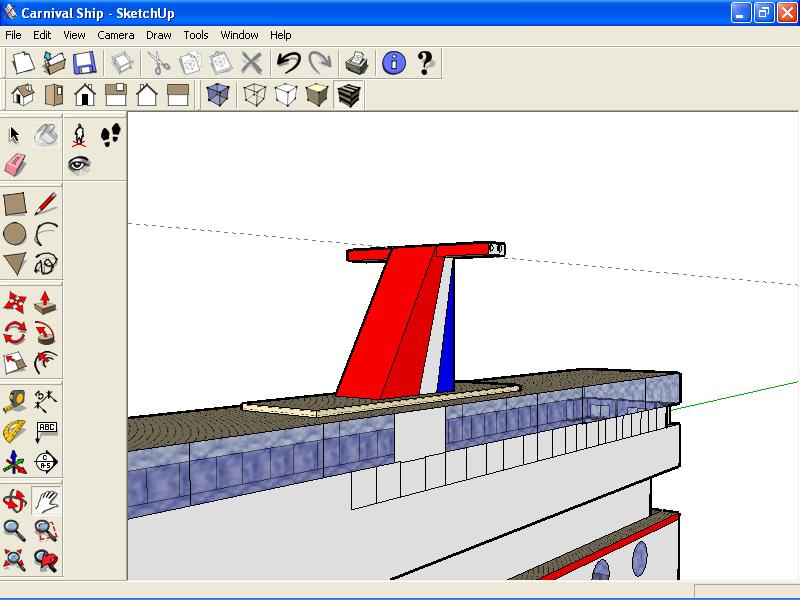Switch to the Iso view
800x600 pixels.
pos(23,95)
